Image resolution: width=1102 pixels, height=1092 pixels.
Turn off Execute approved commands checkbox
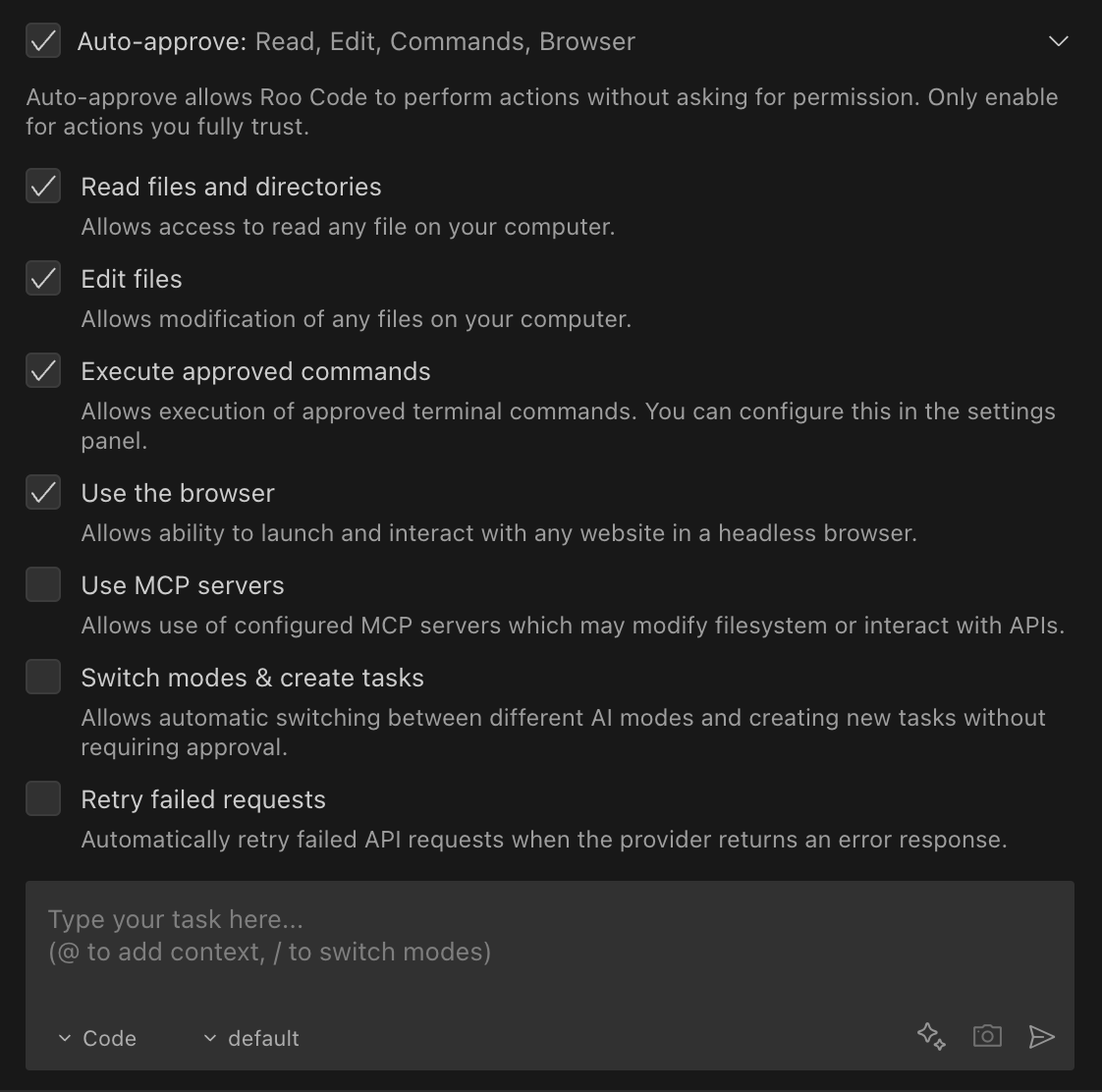click(43, 371)
